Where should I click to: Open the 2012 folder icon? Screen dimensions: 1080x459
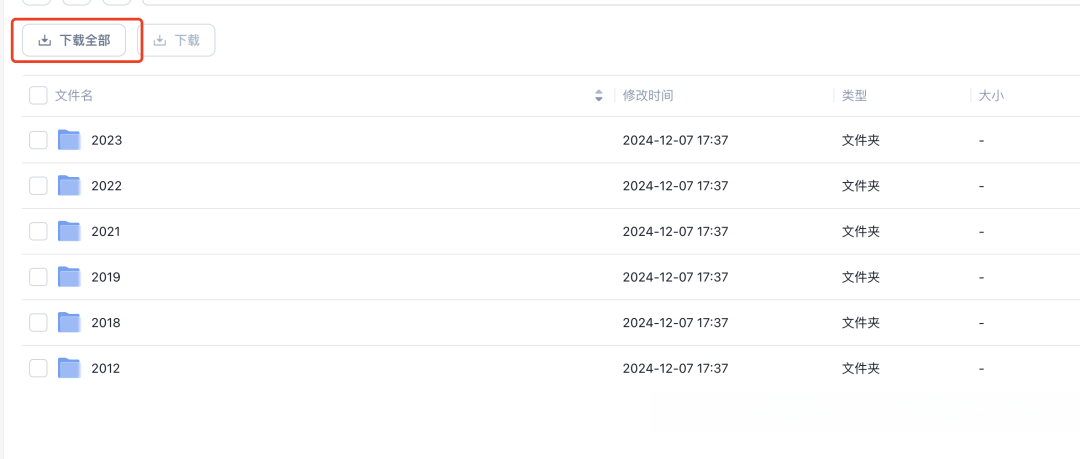69,368
